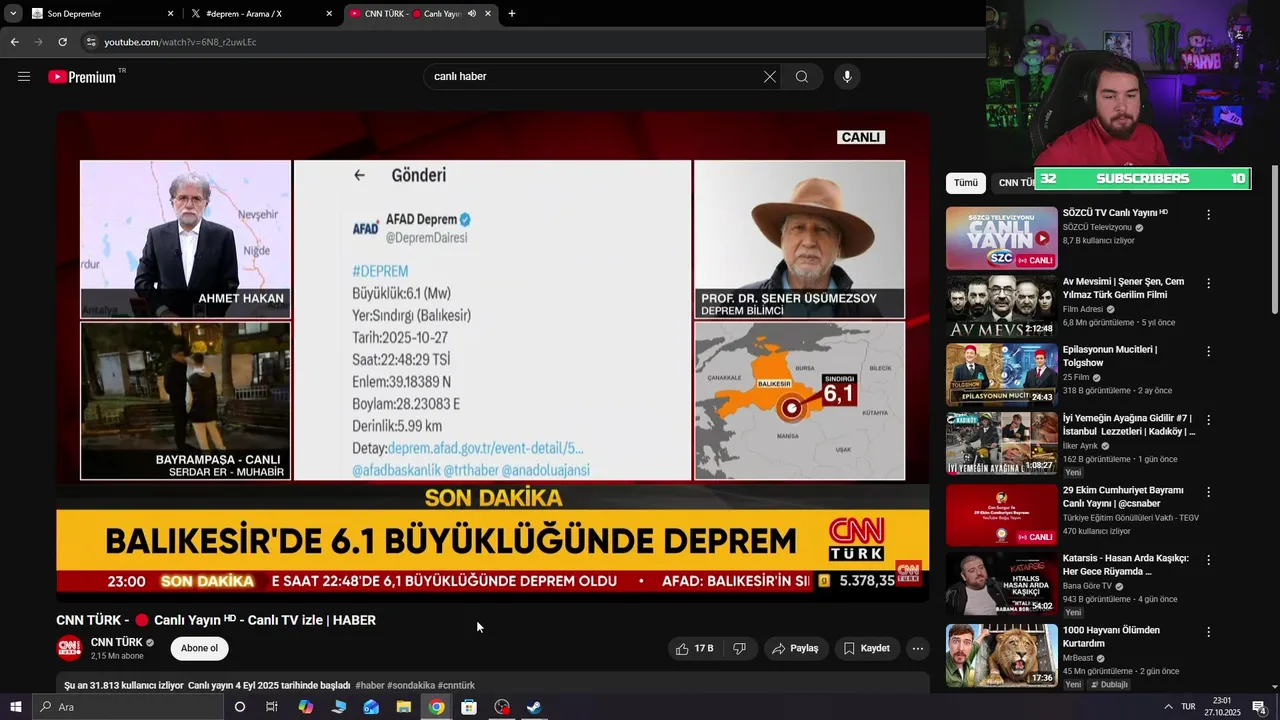Open a new browser tab

point(512,14)
